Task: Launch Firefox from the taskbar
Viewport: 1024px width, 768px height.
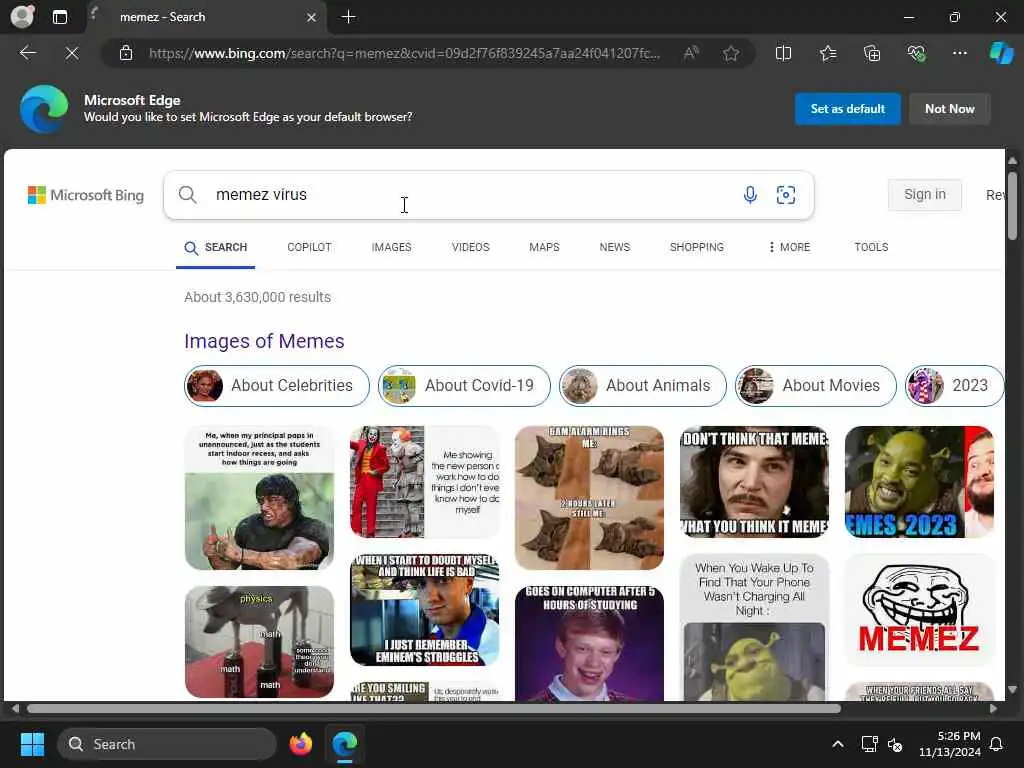Action: pyautogui.click(x=300, y=744)
